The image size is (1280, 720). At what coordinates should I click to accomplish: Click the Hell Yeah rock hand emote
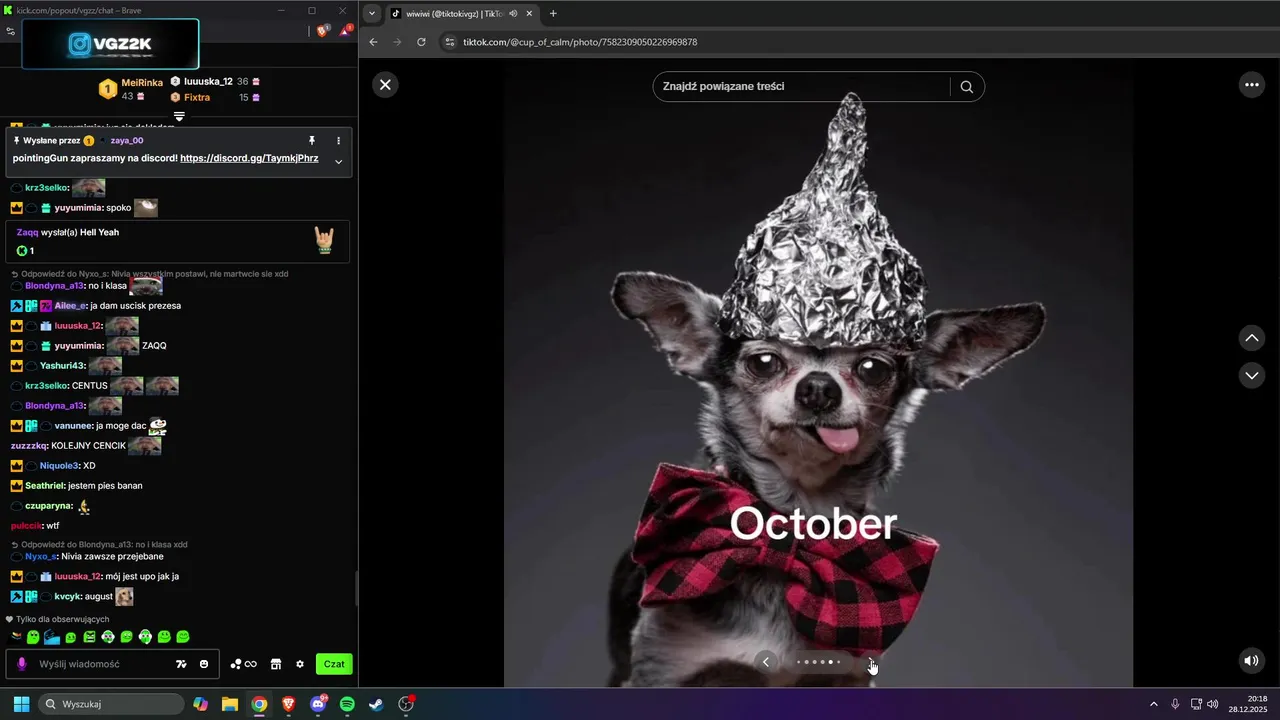(x=324, y=239)
